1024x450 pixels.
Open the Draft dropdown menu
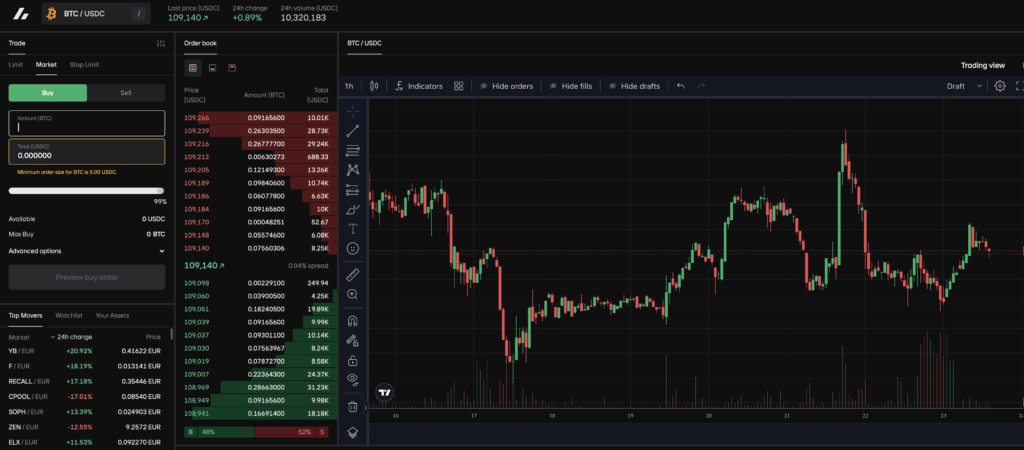point(962,86)
